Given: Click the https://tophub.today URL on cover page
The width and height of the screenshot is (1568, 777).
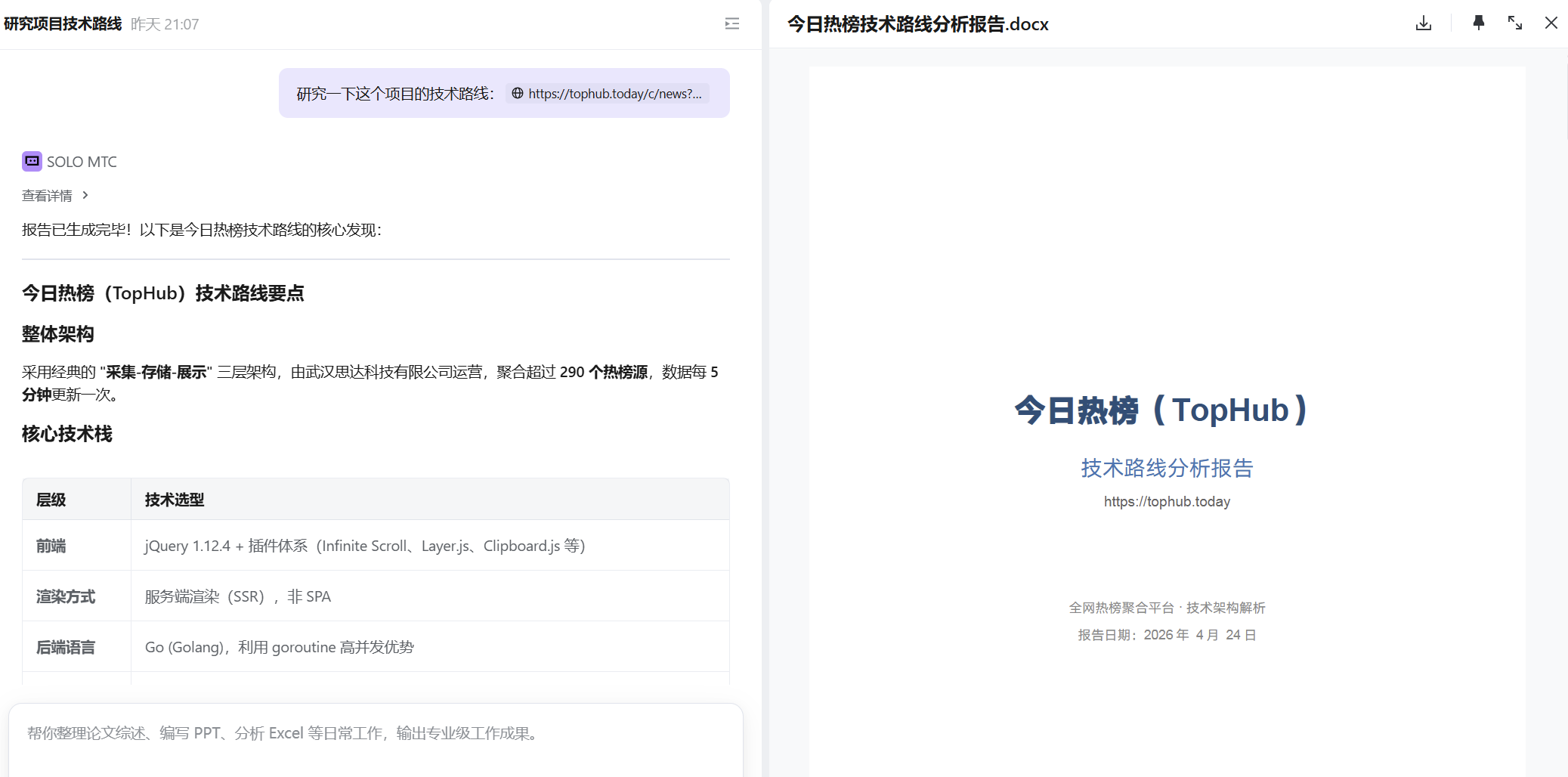Looking at the screenshot, I should [x=1167, y=502].
